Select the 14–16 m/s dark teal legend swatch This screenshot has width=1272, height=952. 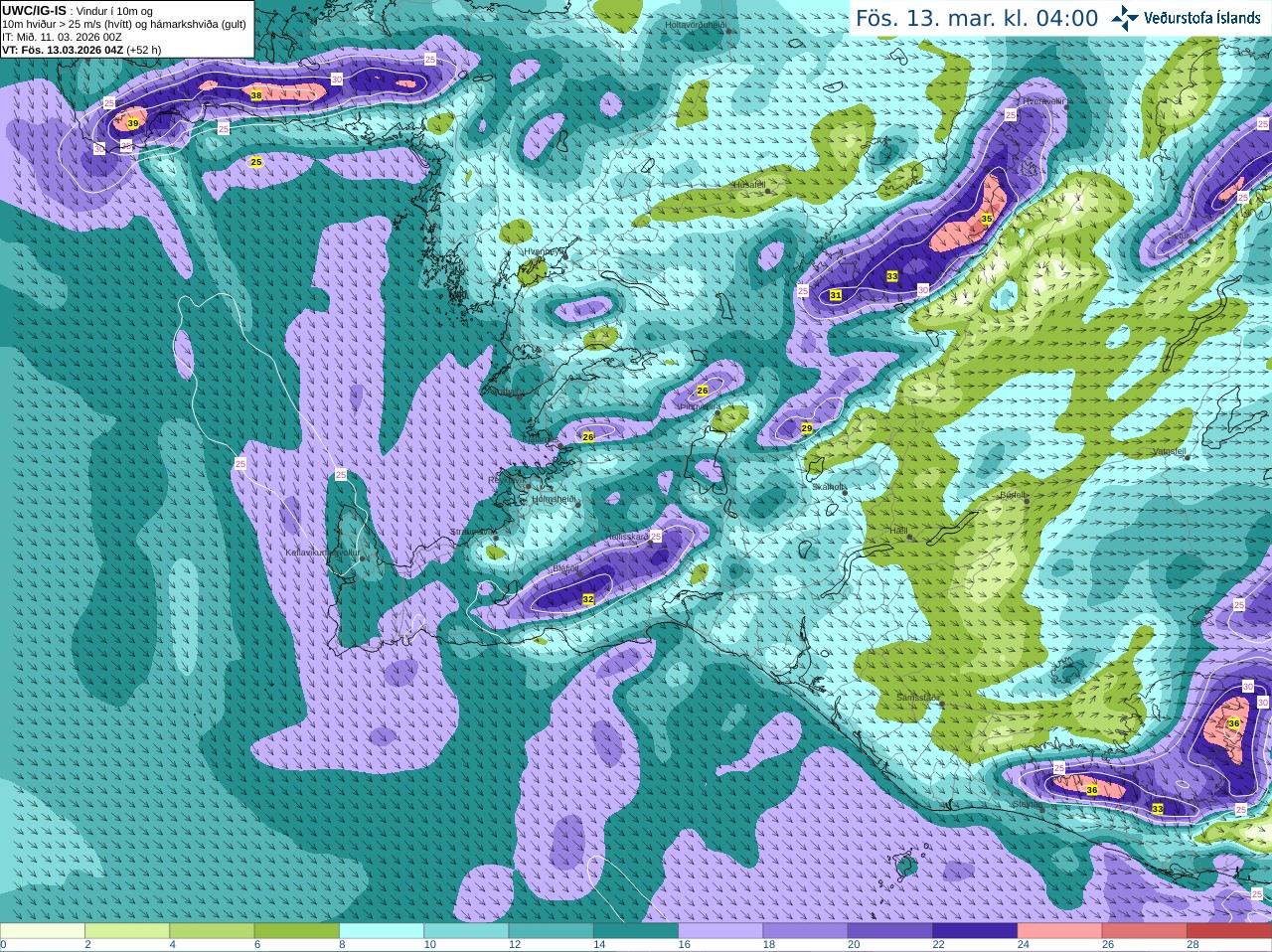636,930
